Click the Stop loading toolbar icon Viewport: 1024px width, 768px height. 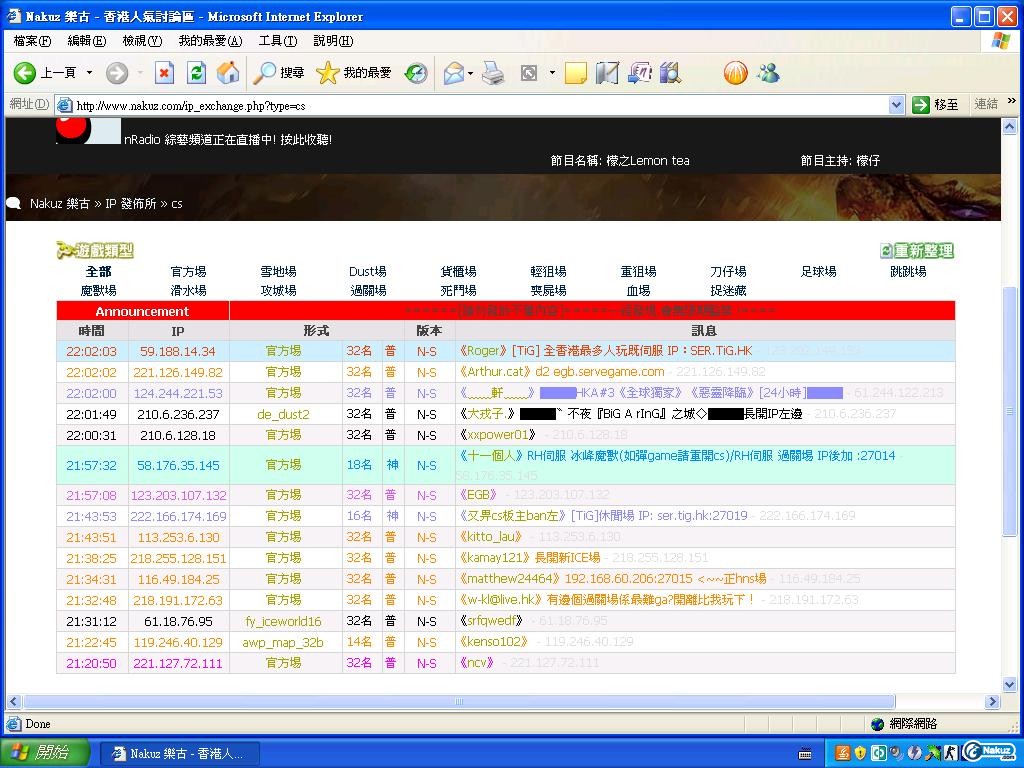pyautogui.click(x=165, y=73)
